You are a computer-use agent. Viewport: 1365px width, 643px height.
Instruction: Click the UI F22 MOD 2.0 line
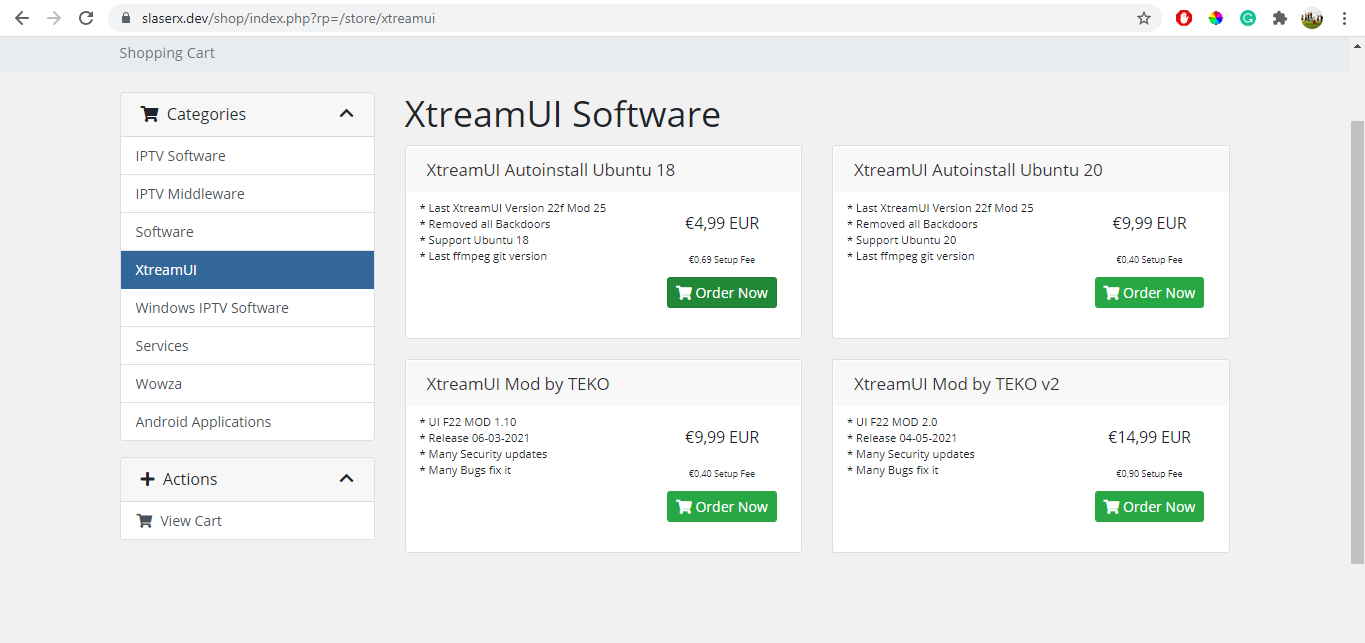pyautogui.click(x=892, y=422)
